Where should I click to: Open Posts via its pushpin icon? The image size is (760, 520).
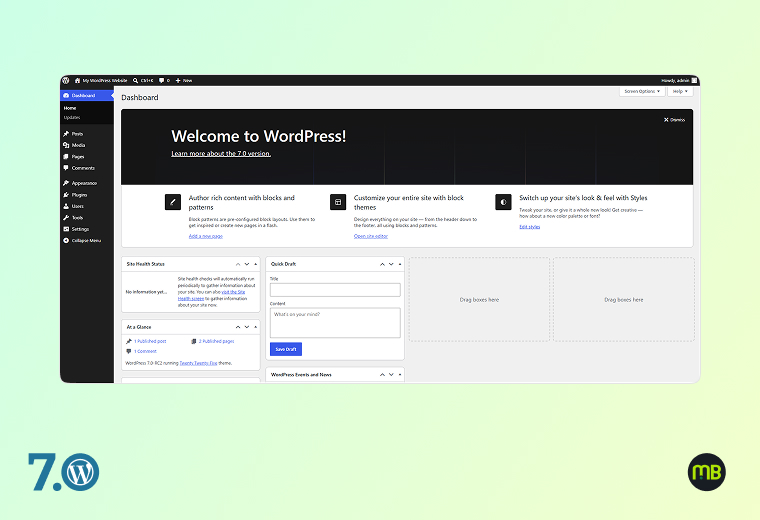66,134
